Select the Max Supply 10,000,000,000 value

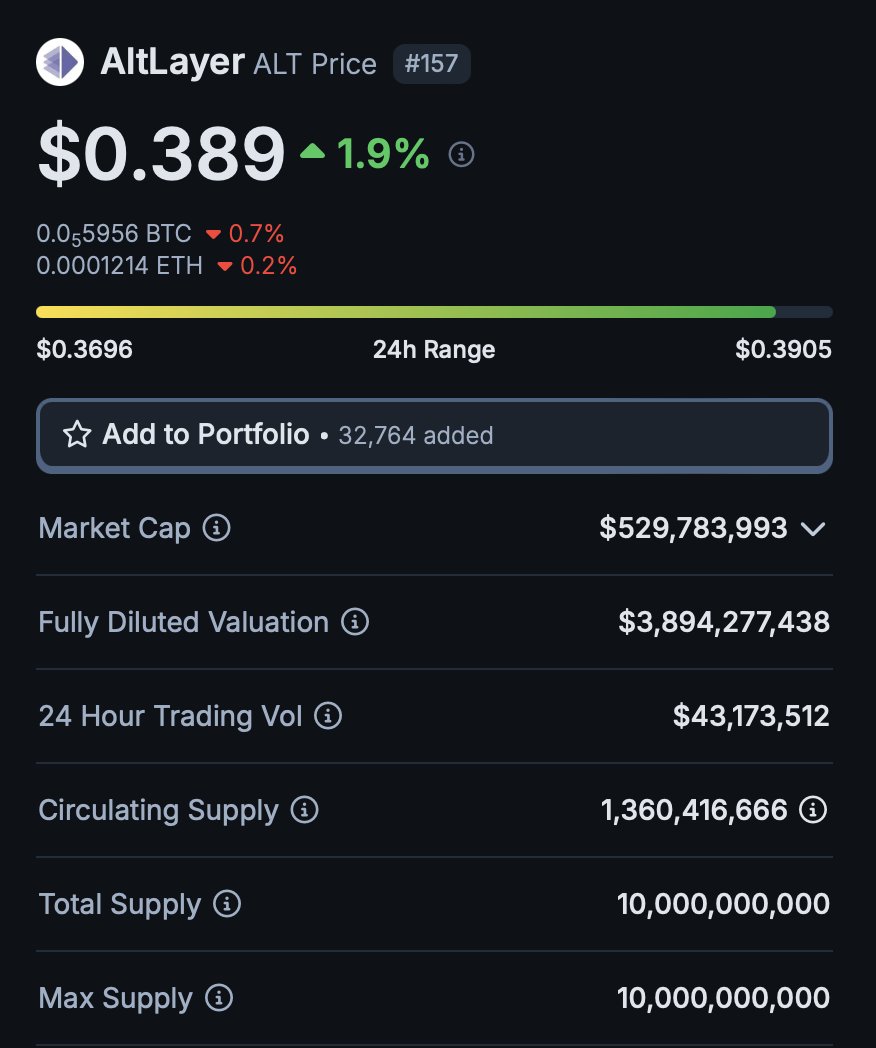pyautogui.click(x=723, y=998)
